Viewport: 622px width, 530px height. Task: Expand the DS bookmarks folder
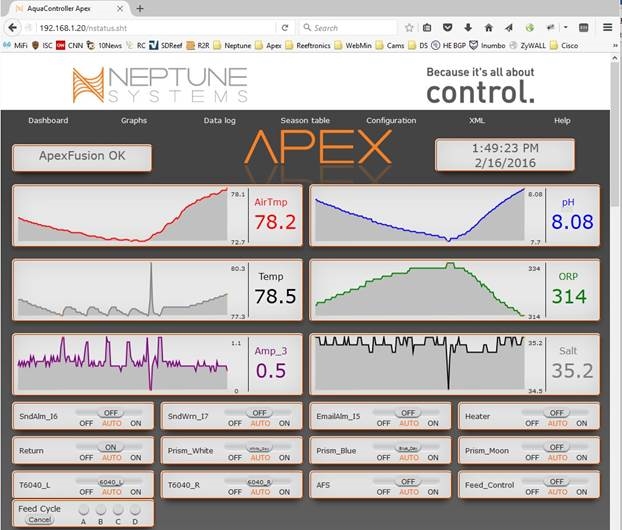[418, 45]
